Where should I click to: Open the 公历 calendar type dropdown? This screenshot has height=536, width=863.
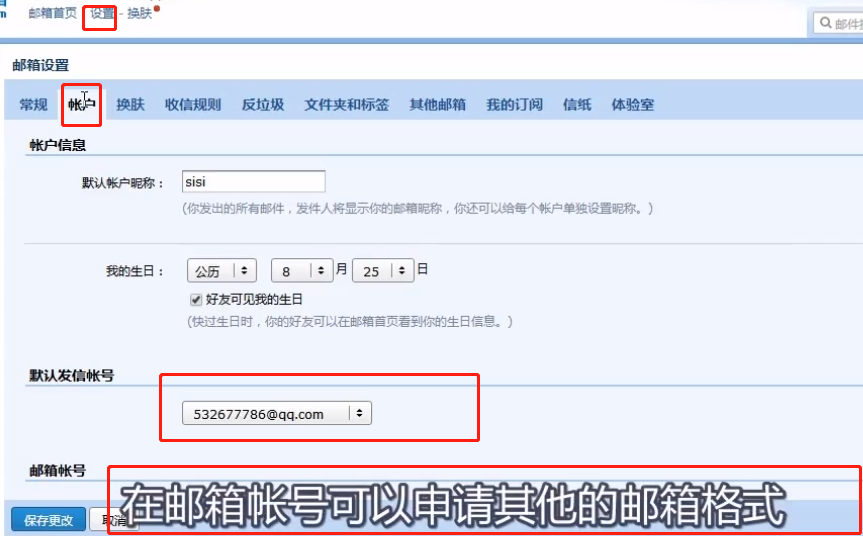click(221, 271)
